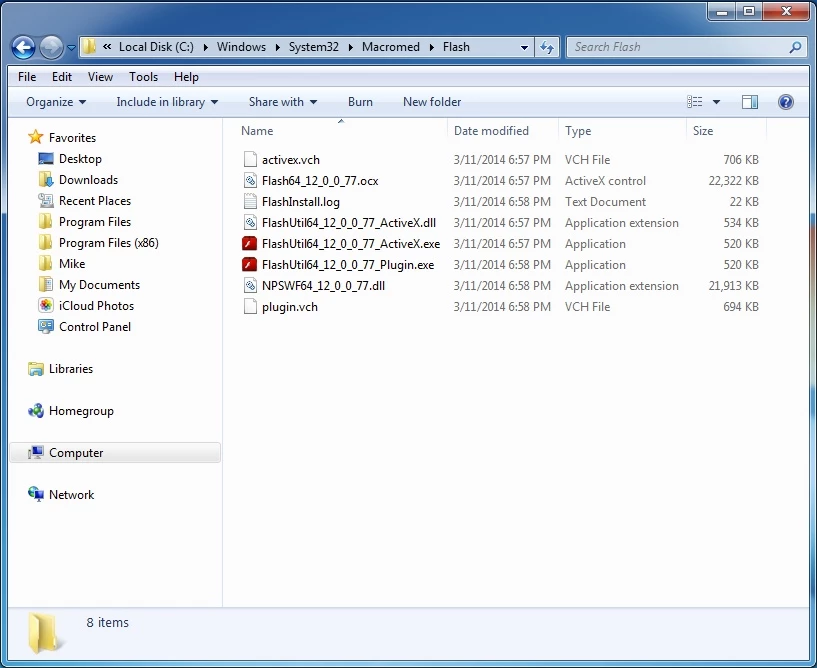Click the Burn toolbar button
Screen dimensions: 817x668
point(360,102)
